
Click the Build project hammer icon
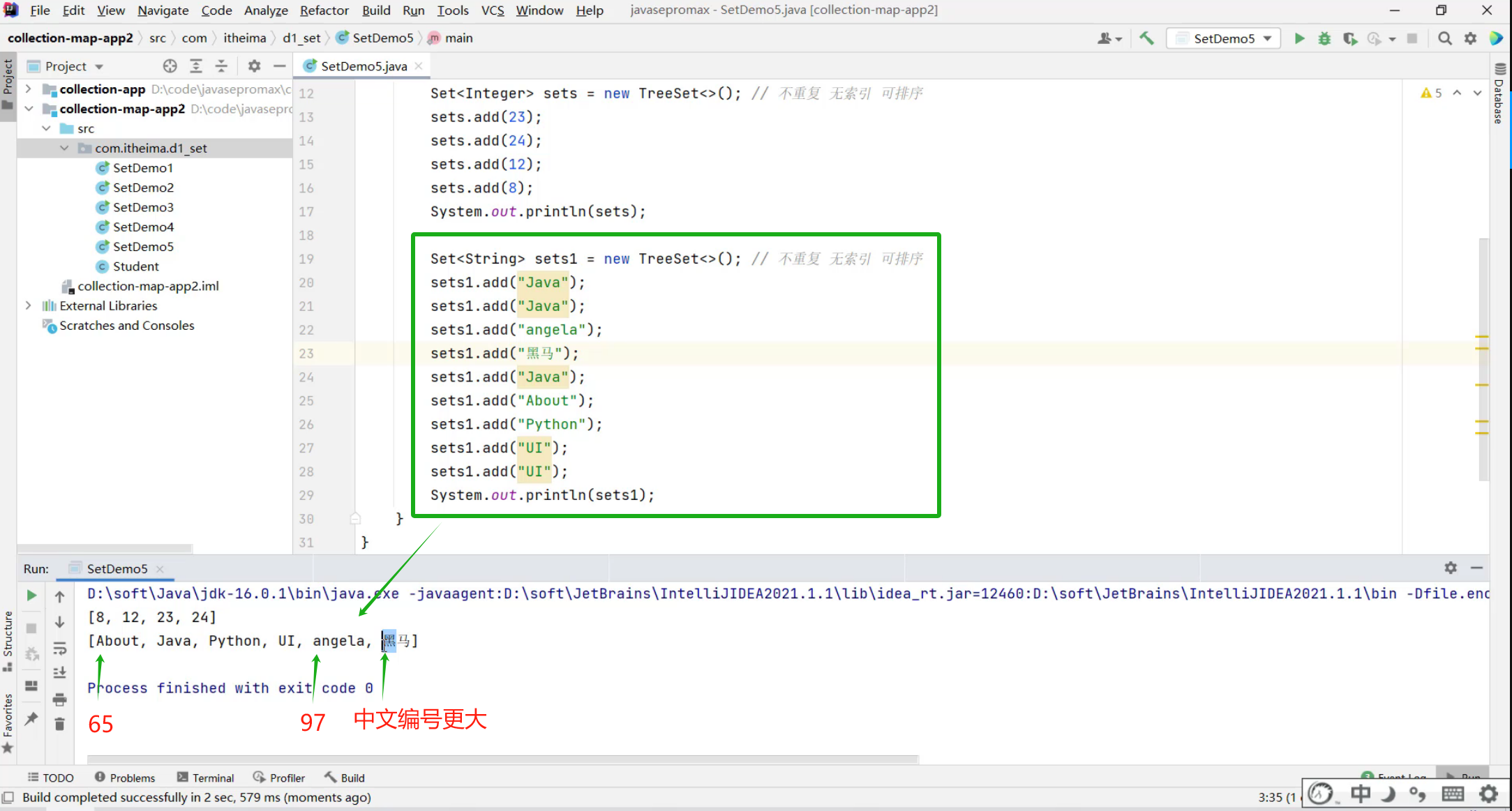tap(1146, 38)
